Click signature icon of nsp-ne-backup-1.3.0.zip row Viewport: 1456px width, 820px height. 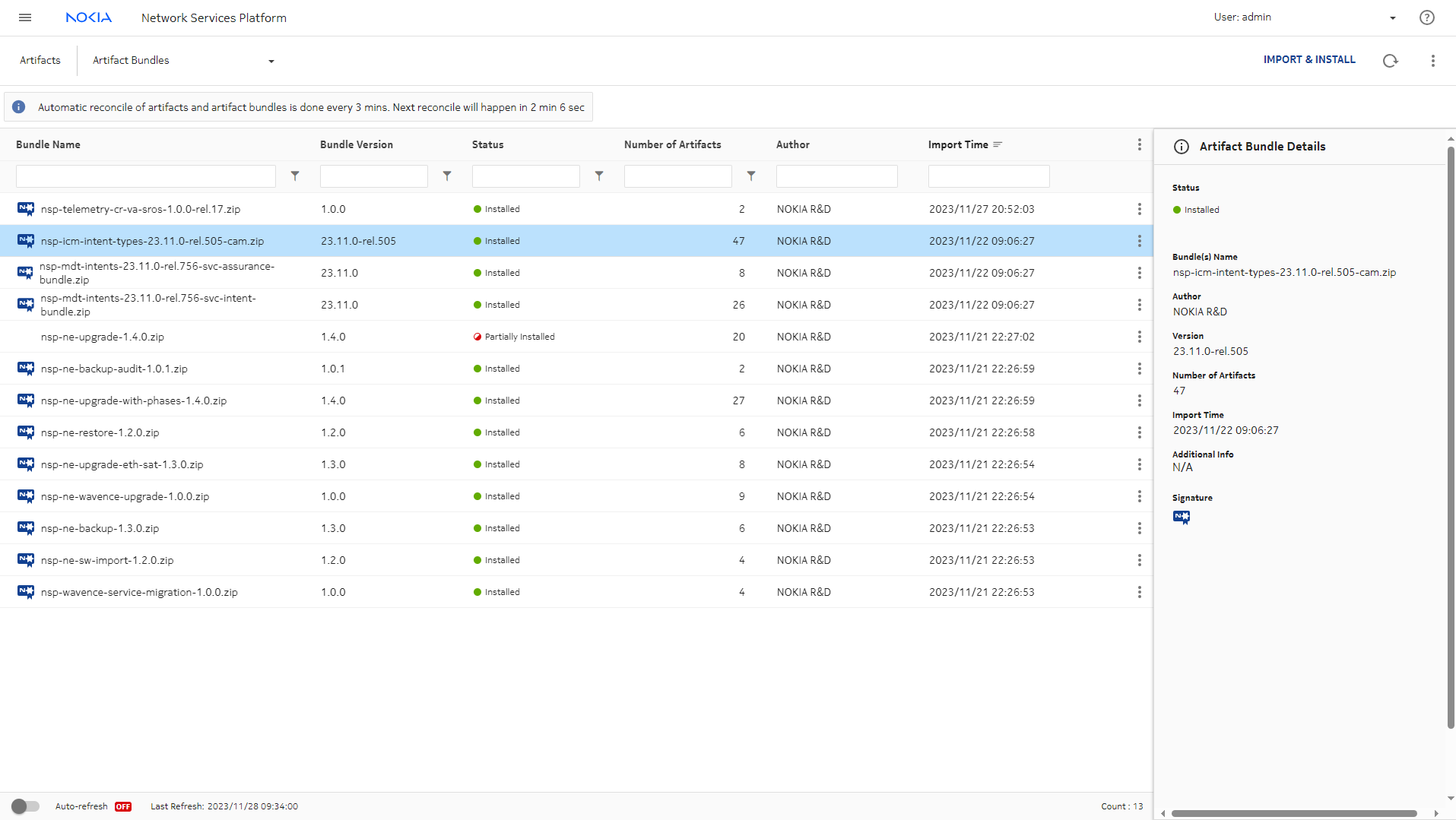pyautogui.click(x=26, y=528)
